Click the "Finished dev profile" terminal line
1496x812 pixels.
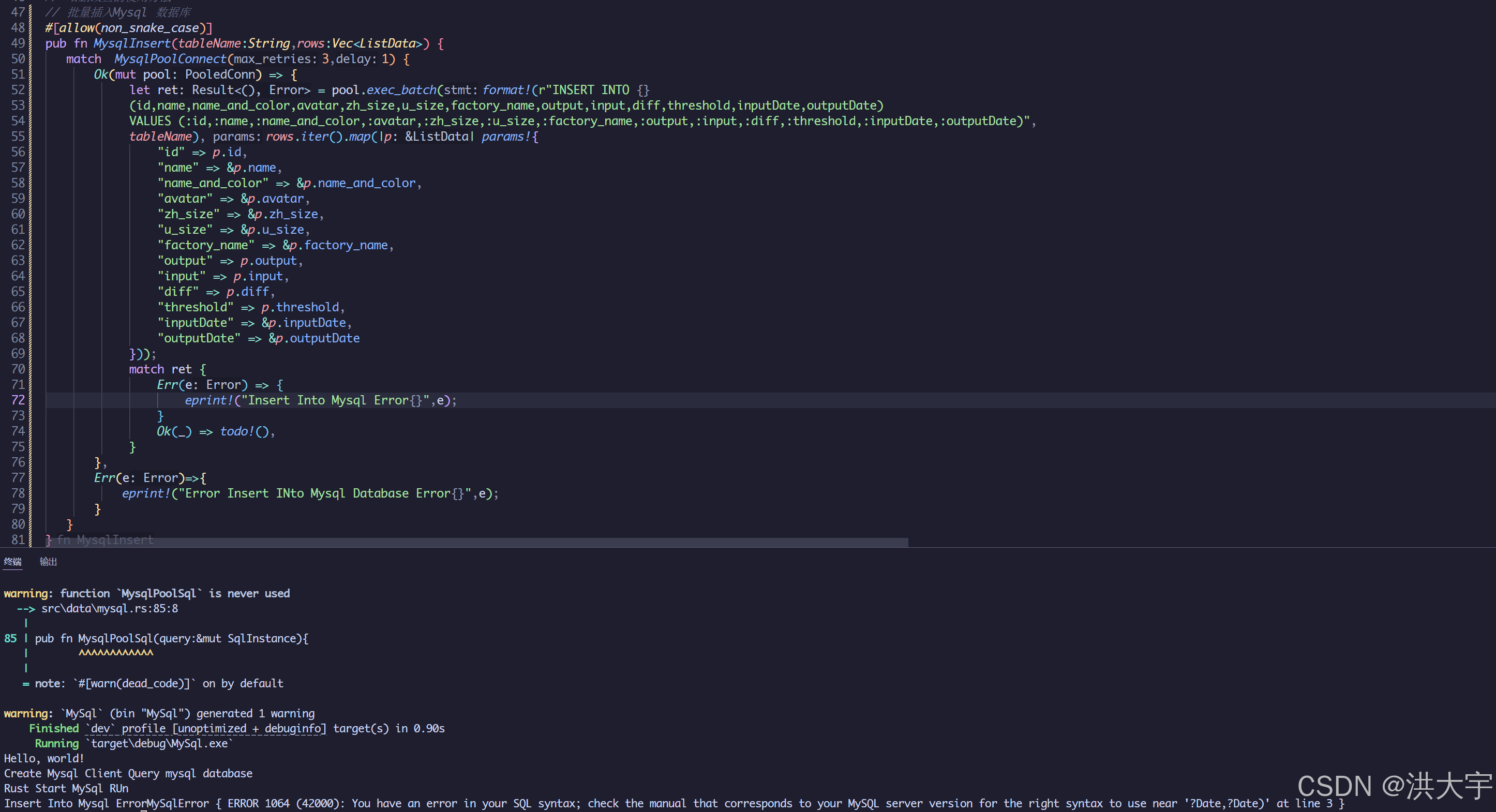[x=237, y=728]
